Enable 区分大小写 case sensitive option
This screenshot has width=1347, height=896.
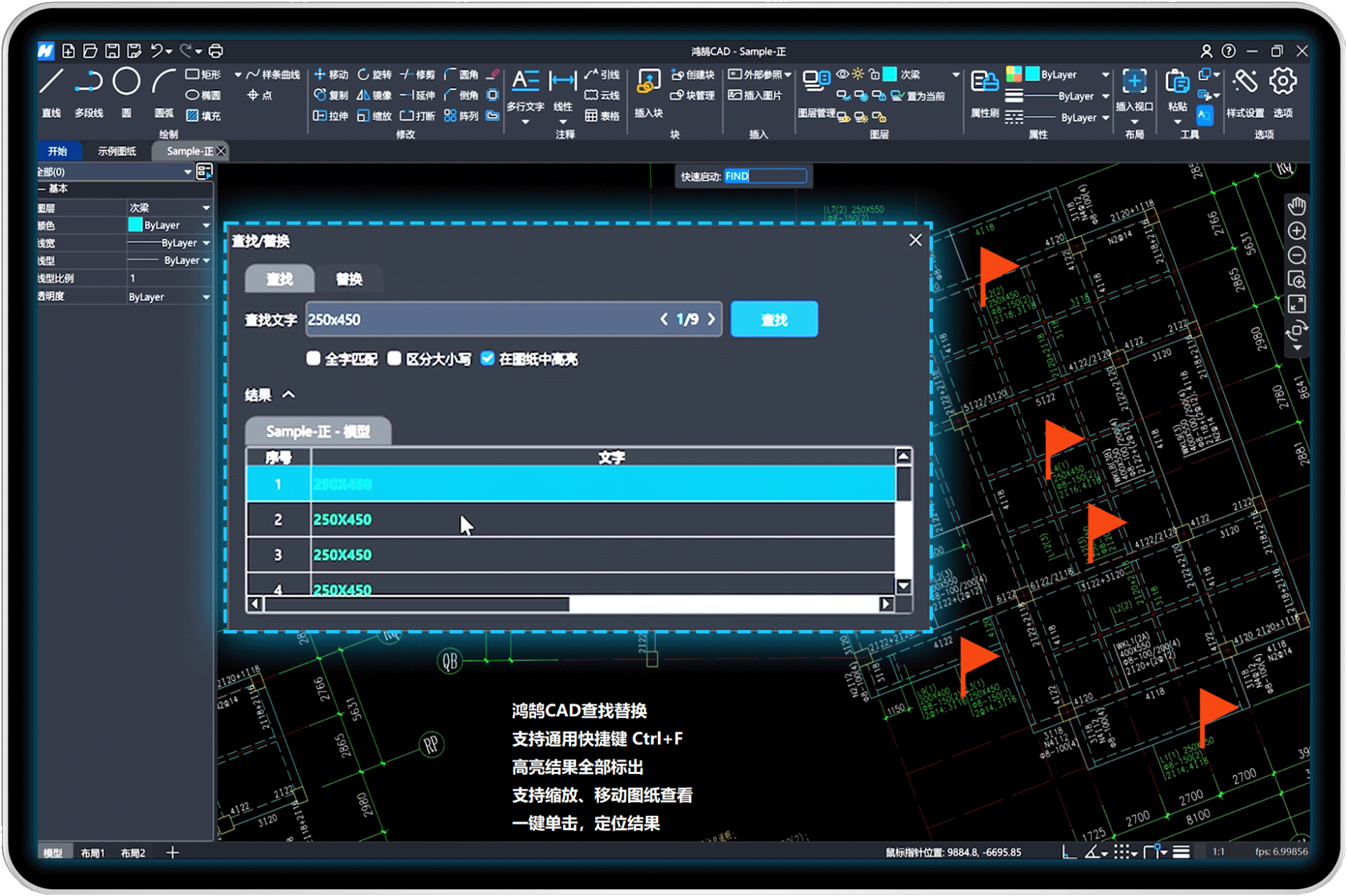(x=394, y=359)
